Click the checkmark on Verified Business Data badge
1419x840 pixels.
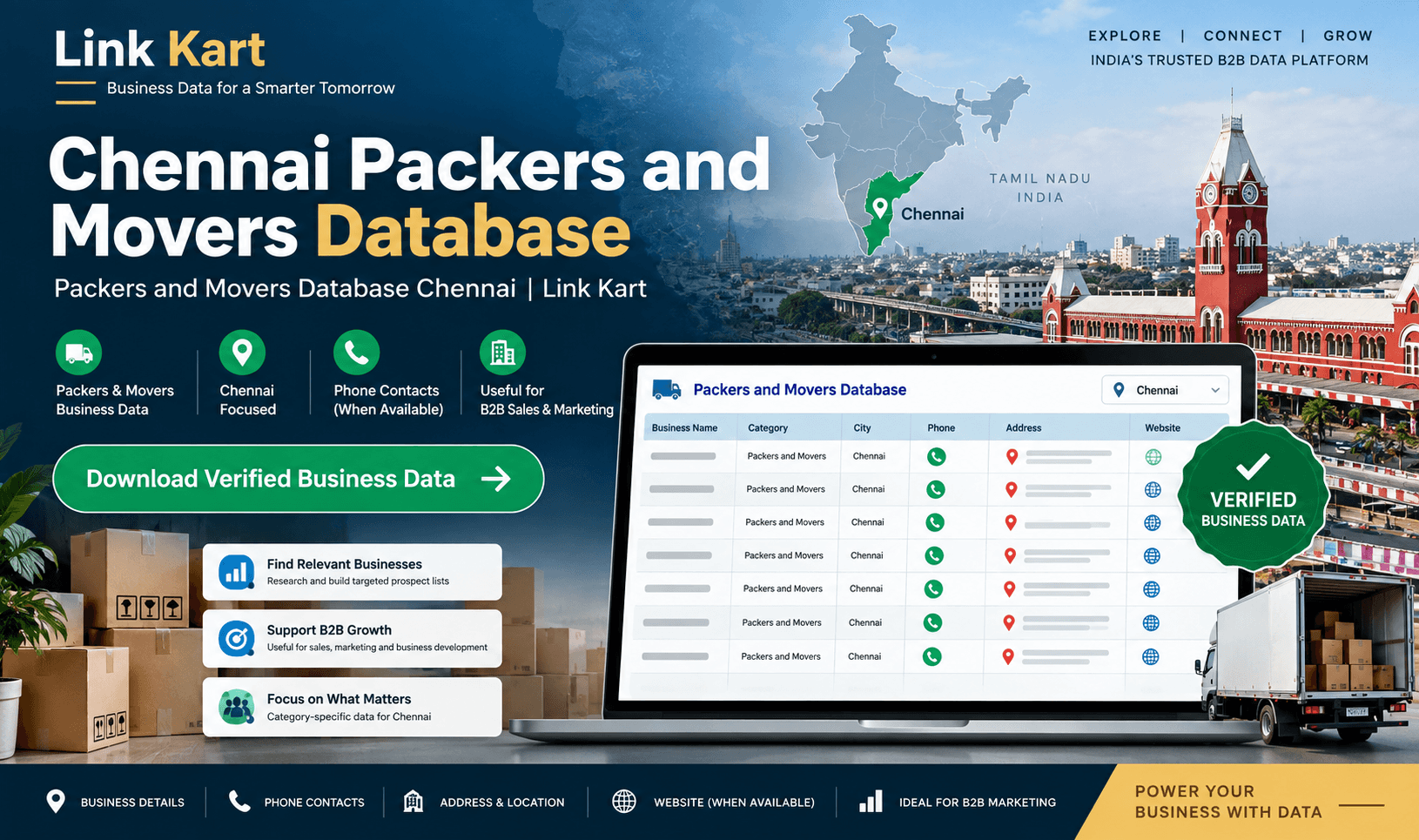click(1253, 467)
